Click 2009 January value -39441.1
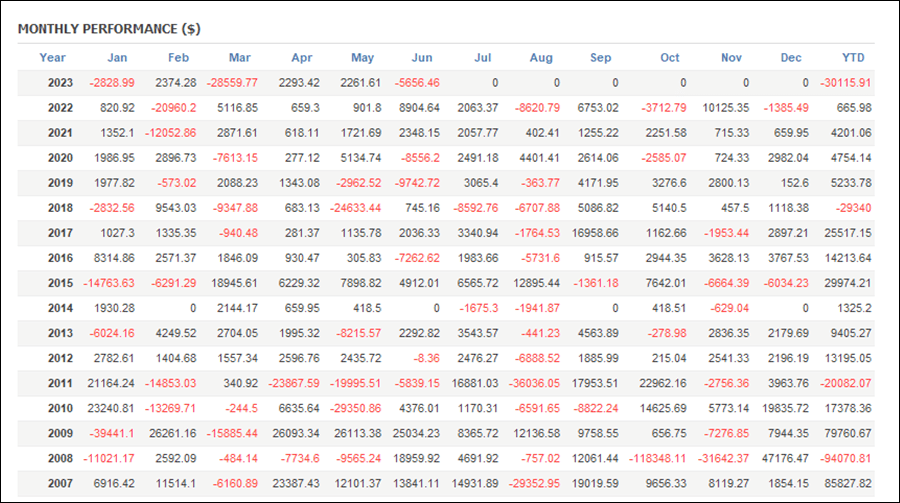The width and height of the screenshot is (900, 503). [x=111, y=434]
